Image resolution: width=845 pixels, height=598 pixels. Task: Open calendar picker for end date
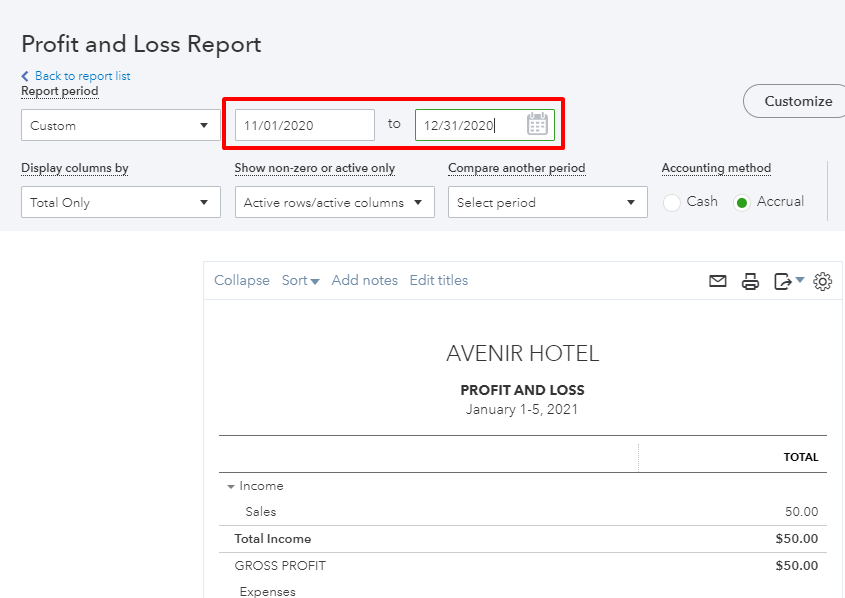click(537, 124)
